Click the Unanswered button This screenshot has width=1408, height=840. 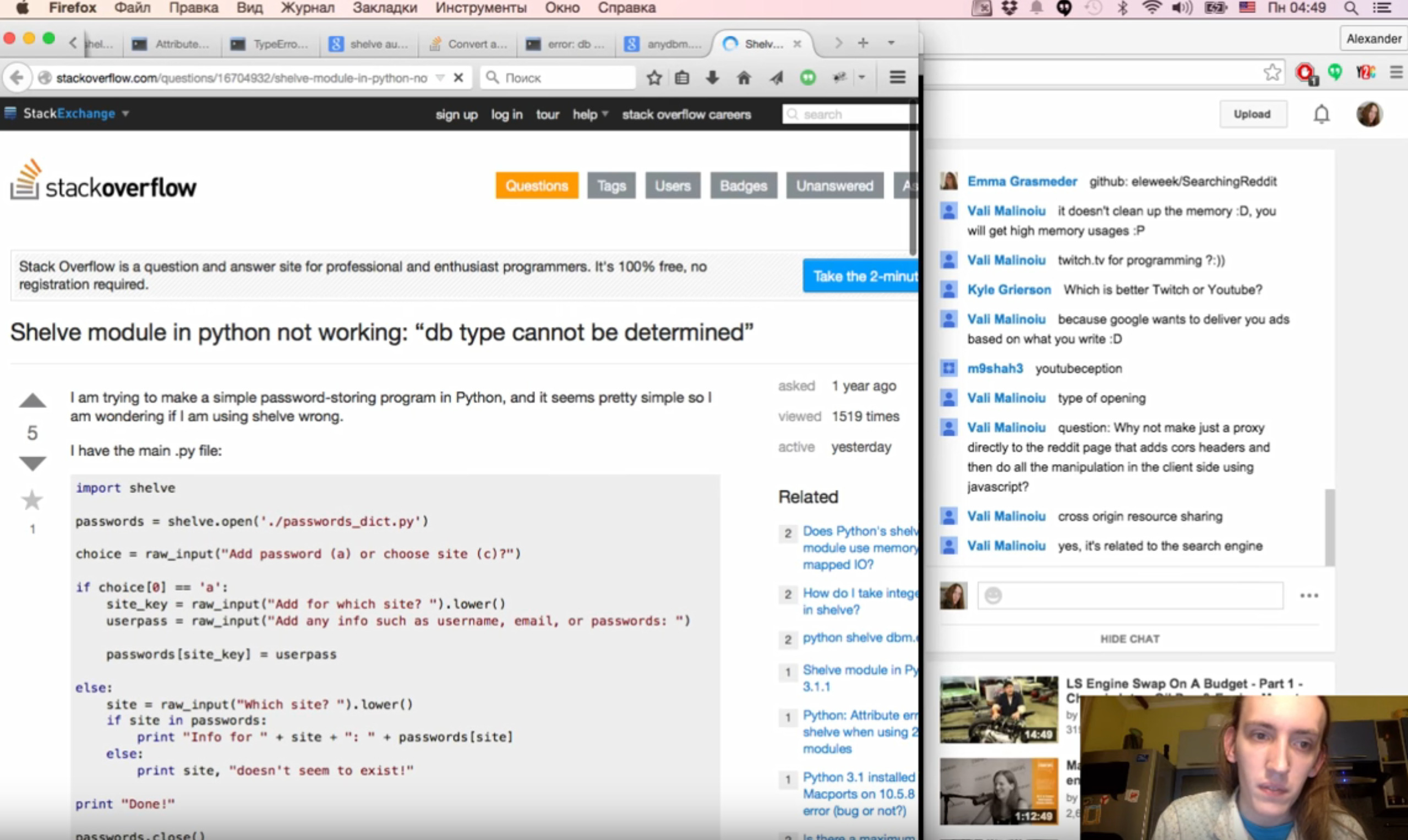(x=834, y=186)
